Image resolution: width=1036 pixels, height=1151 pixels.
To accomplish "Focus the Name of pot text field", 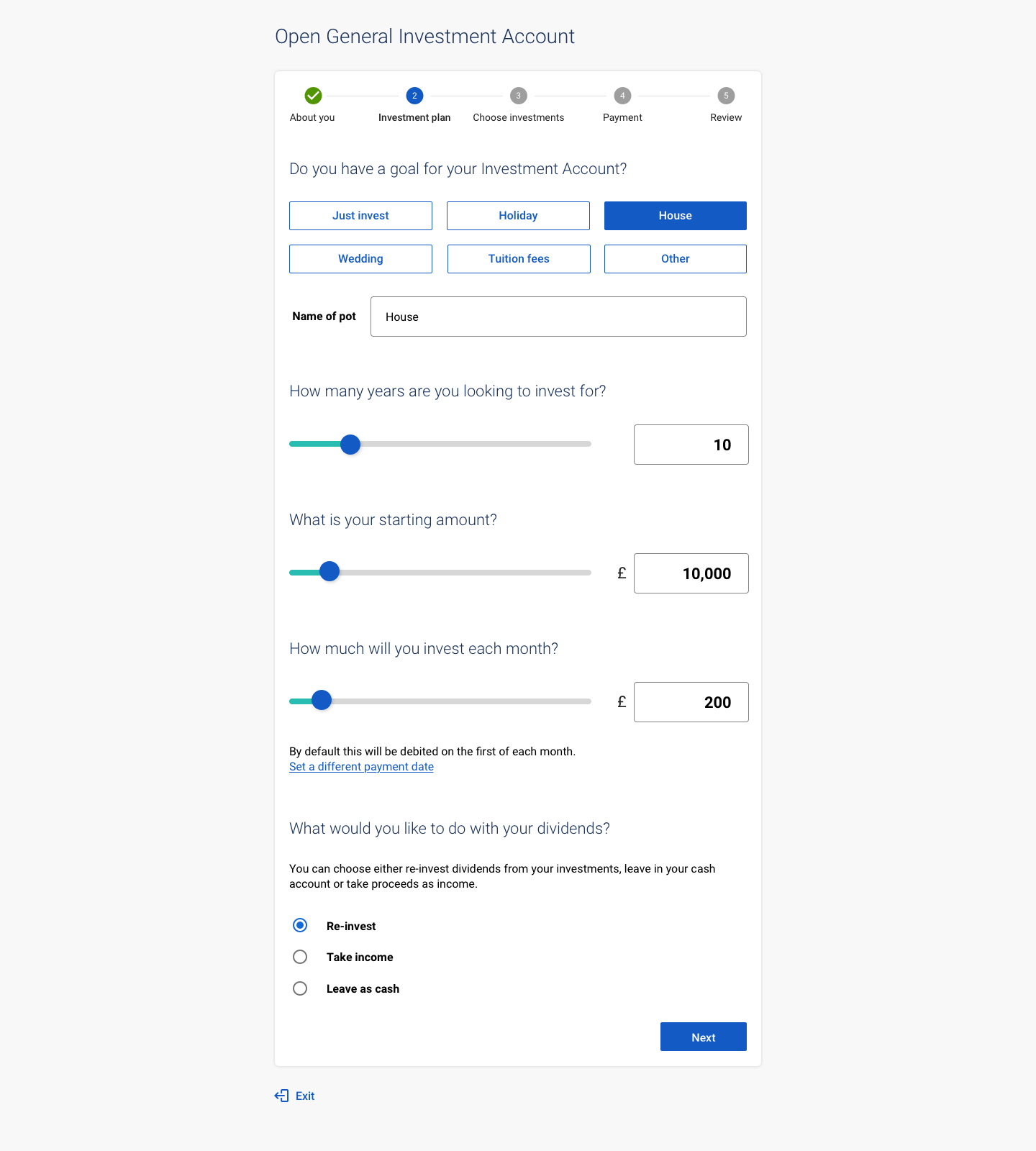I will tap(558, 317).
